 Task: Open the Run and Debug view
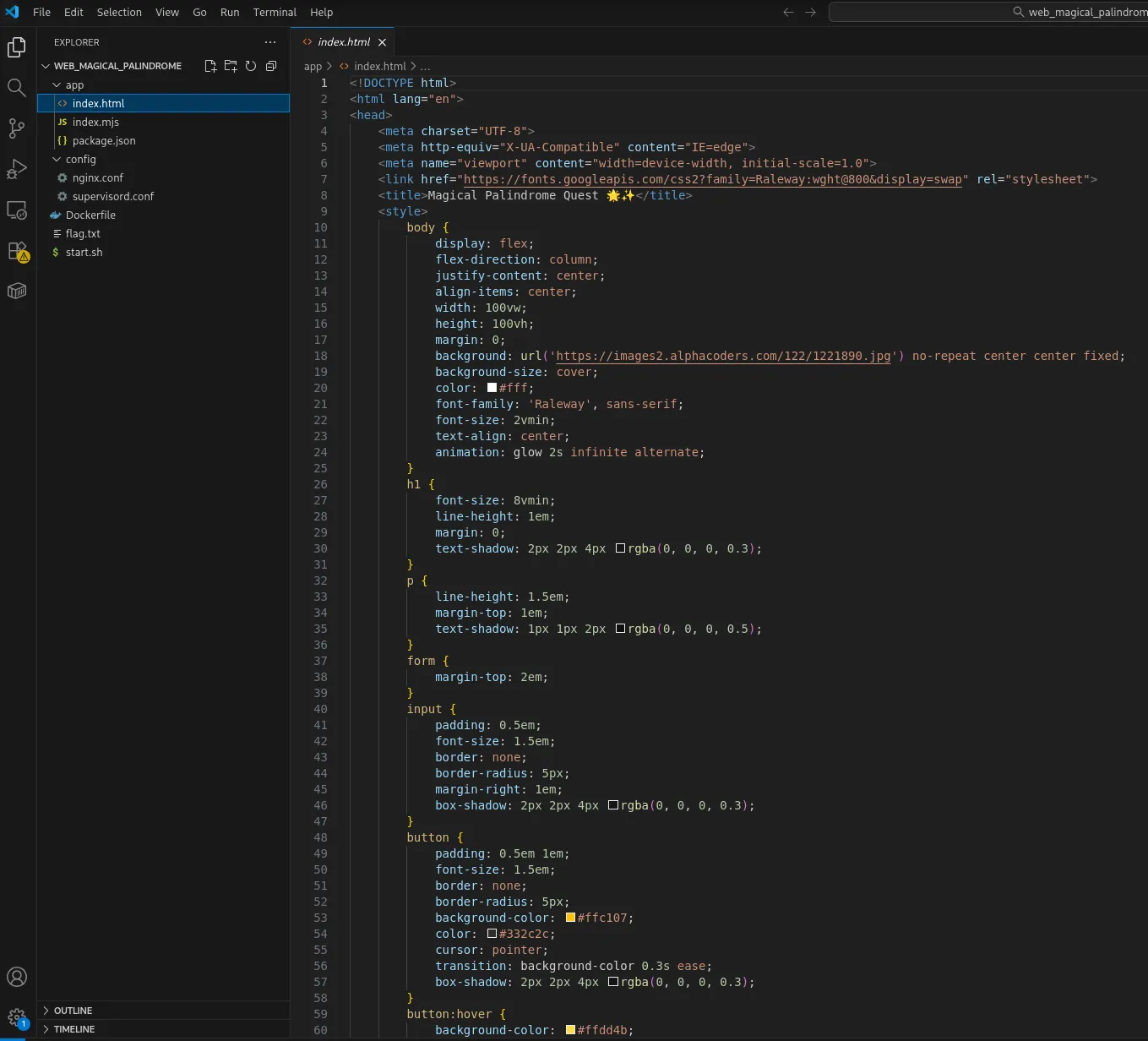pos(17,169)
